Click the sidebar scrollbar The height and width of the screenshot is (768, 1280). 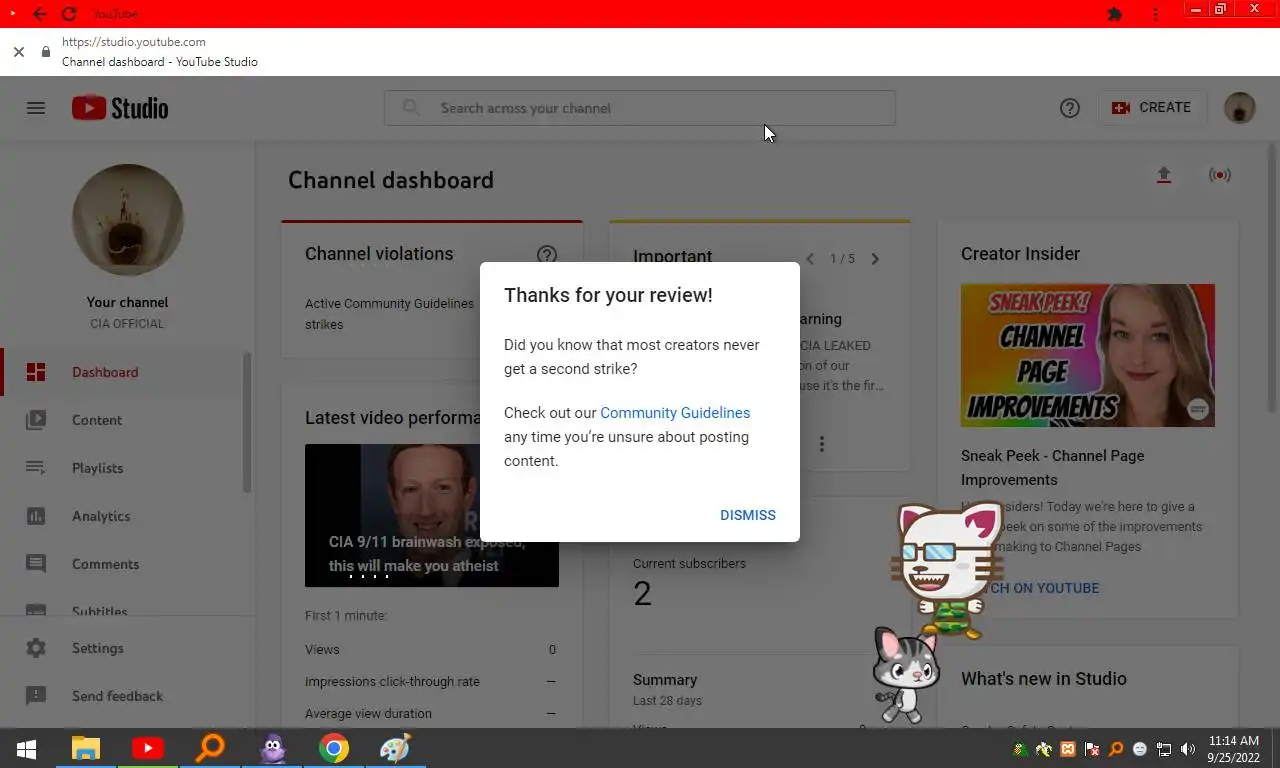[x=246, y=422]
